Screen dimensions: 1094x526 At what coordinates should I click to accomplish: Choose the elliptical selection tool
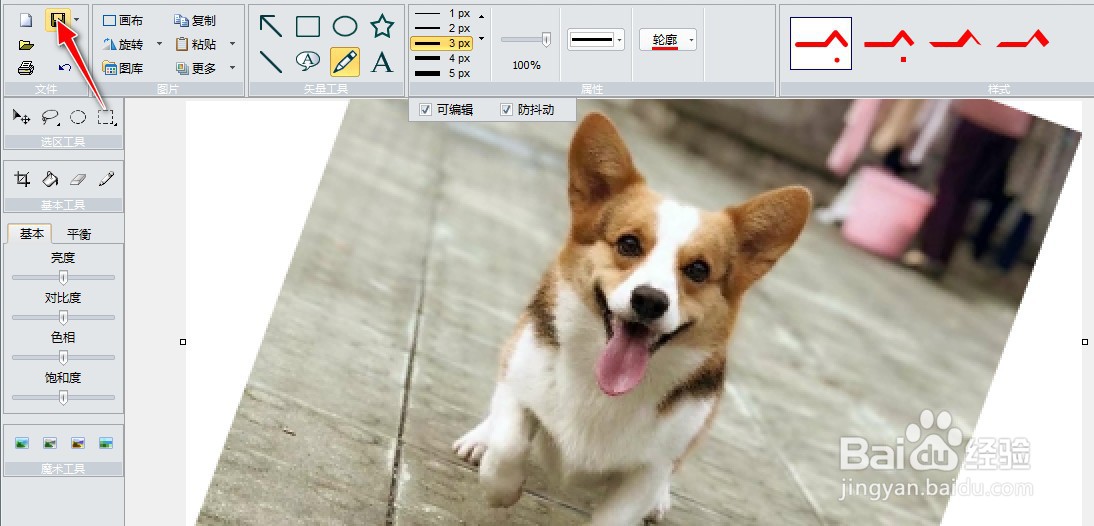[78, 117]
